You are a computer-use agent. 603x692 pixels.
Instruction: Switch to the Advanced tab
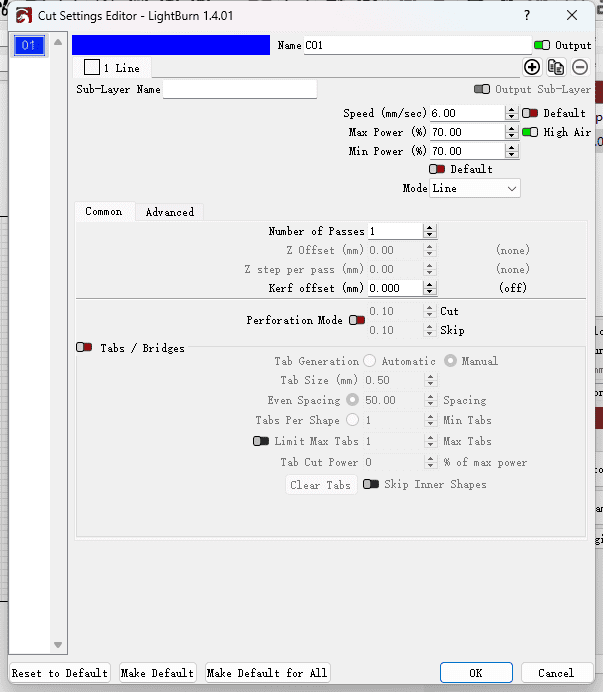tap(170, 212)
